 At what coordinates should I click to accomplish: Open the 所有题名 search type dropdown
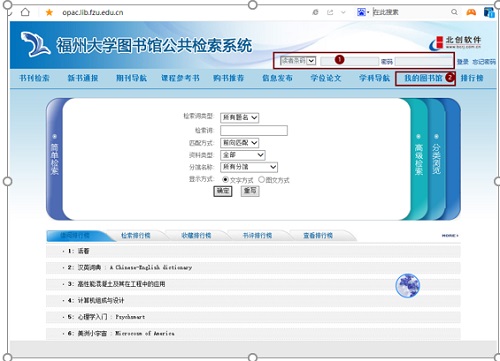click(239, 117)
